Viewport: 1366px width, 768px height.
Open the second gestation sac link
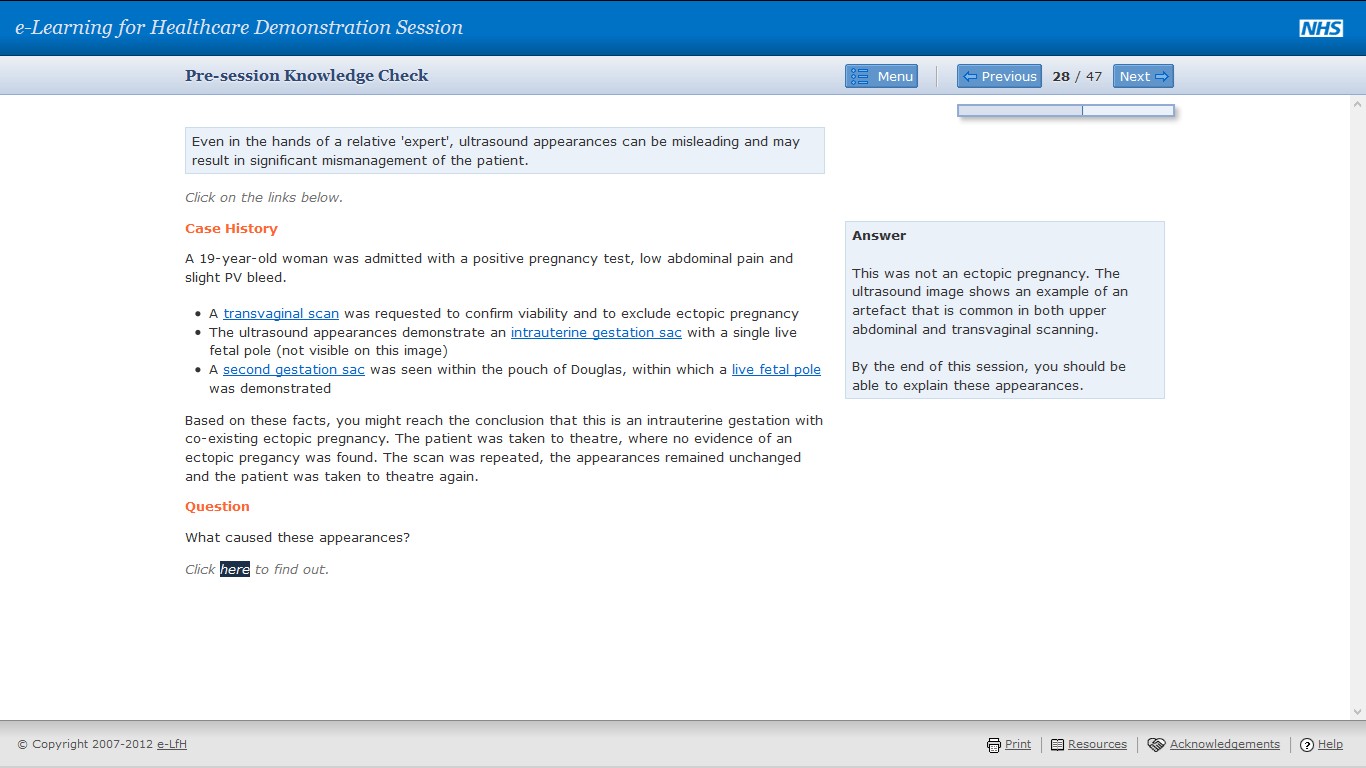[293, 369]
